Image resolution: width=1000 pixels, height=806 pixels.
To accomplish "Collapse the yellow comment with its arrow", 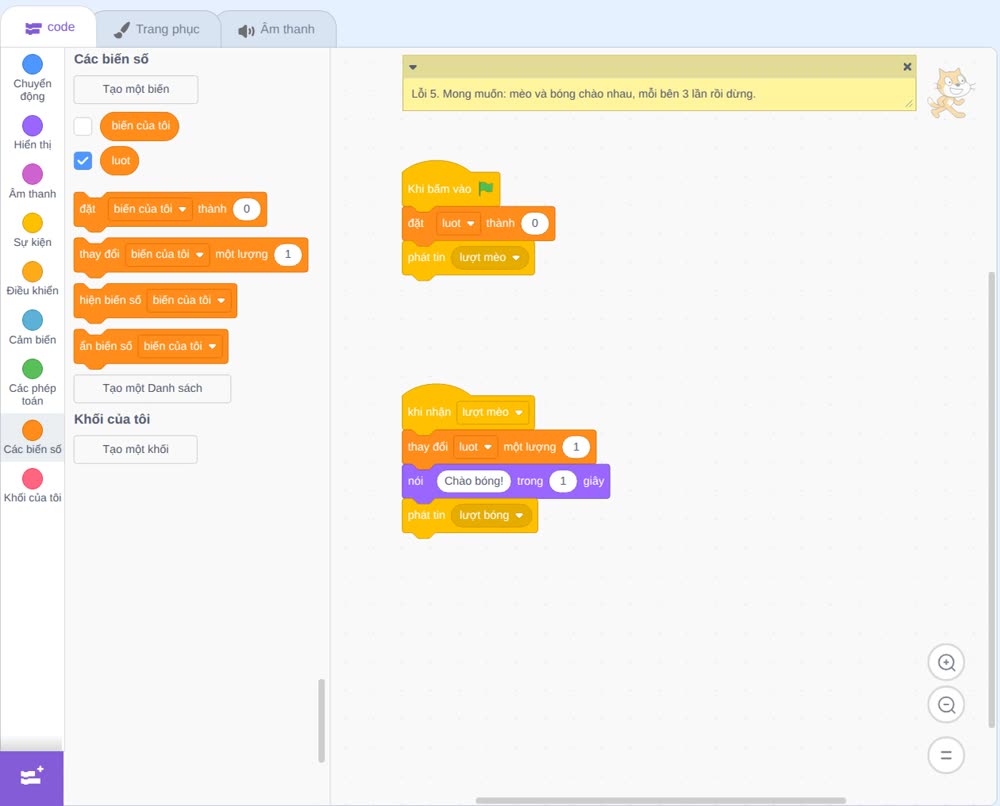I will (x=413, y=67).
